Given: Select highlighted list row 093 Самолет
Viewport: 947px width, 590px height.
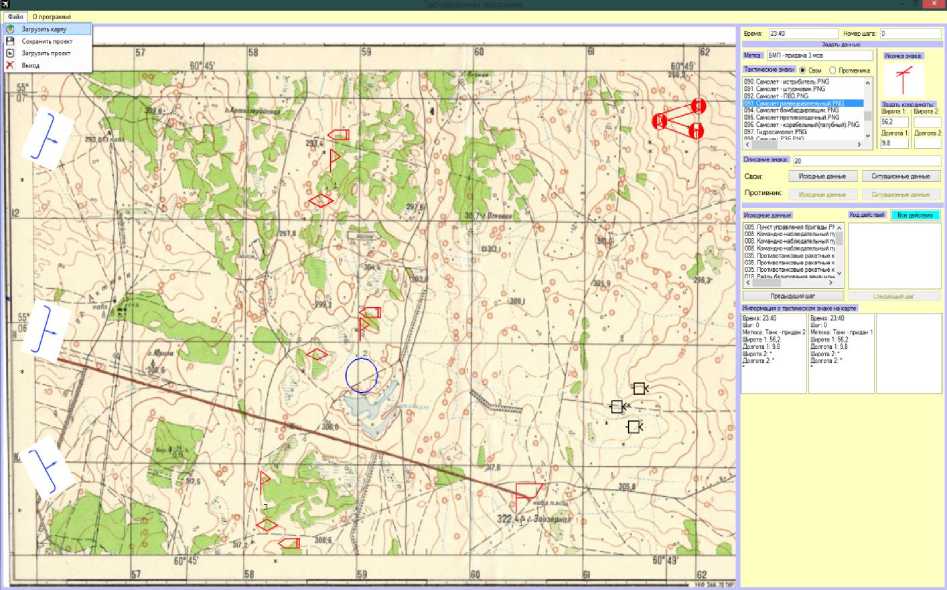Looking at the screenshot, I should (803, 103).
